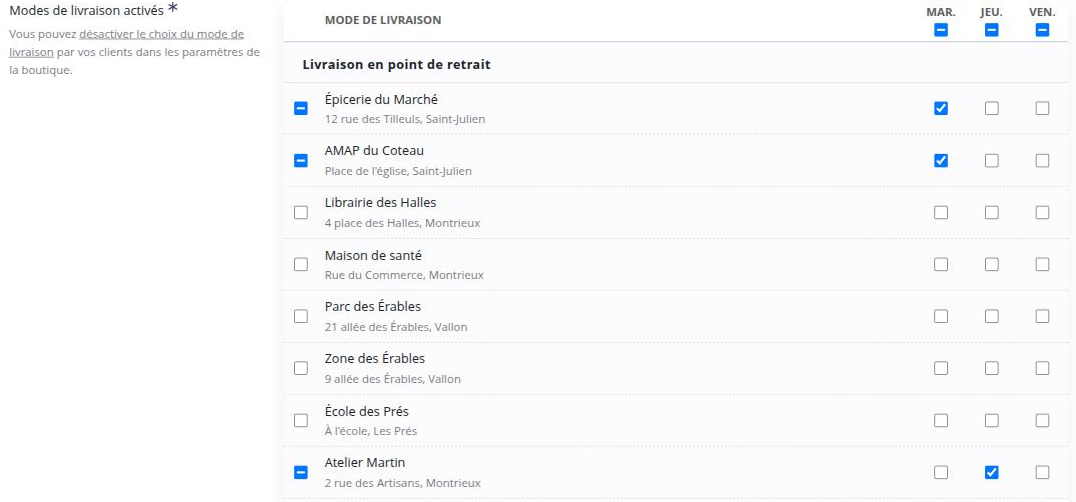Viewport: 1076px width, 502px height.
Task: Toggle the JEU. column header checkbox
Action: (x=992, y=30)
